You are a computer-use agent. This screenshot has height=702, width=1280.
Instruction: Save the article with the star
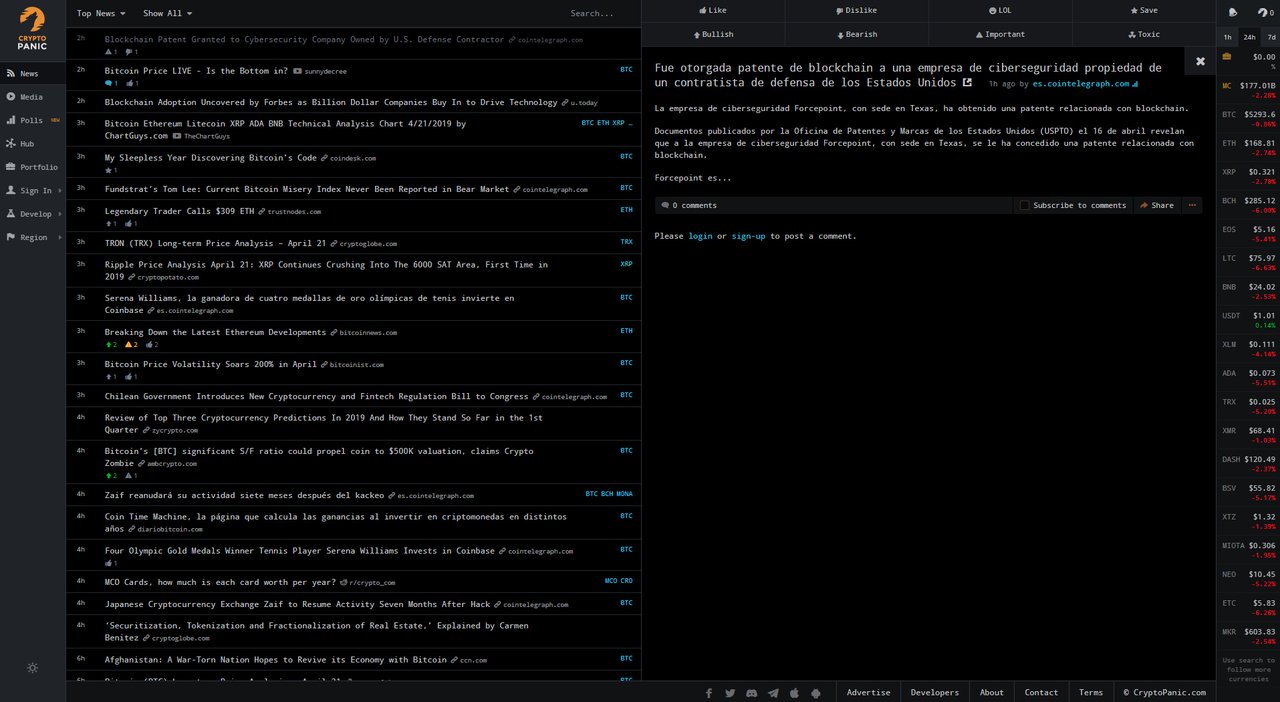[1144, 10]
